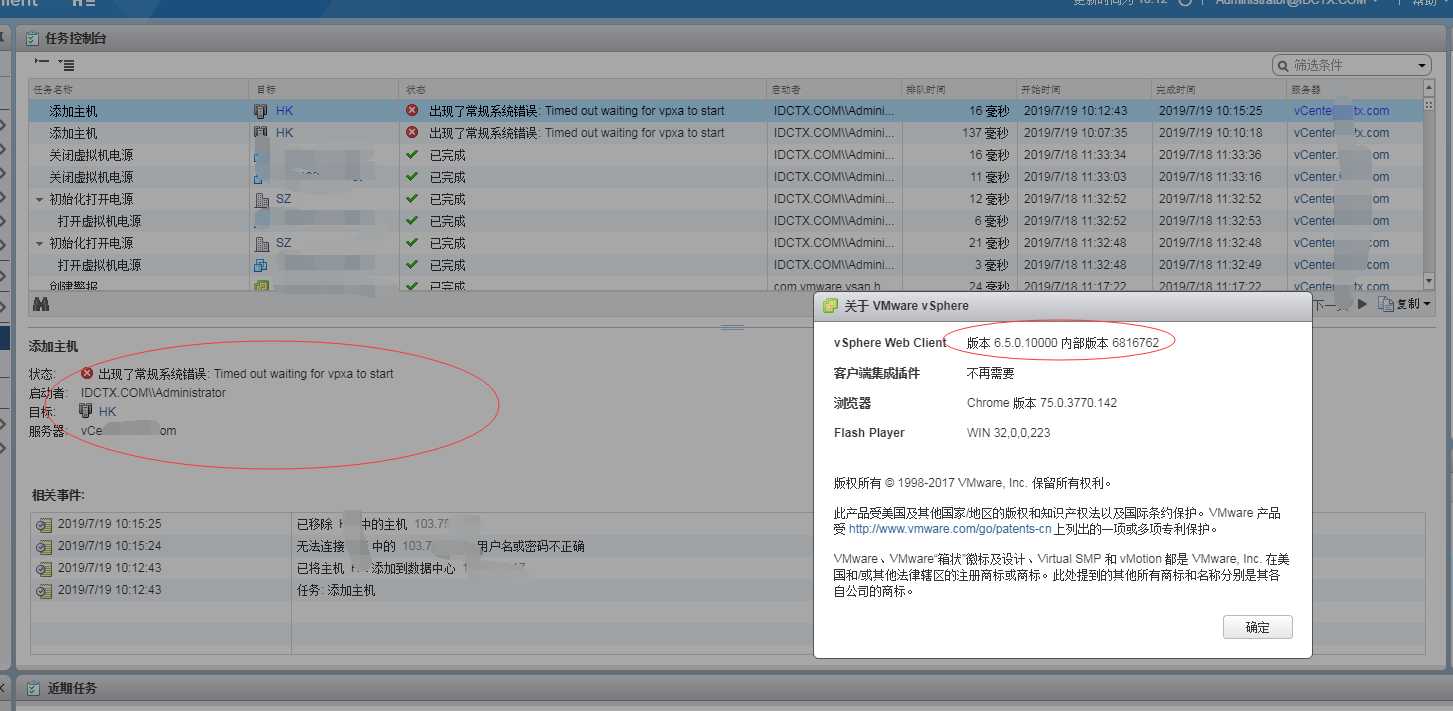Click the event icon at 10:15:24 row
The image size is (1453, 711).
pyautogui.click(x=44, y=546)
